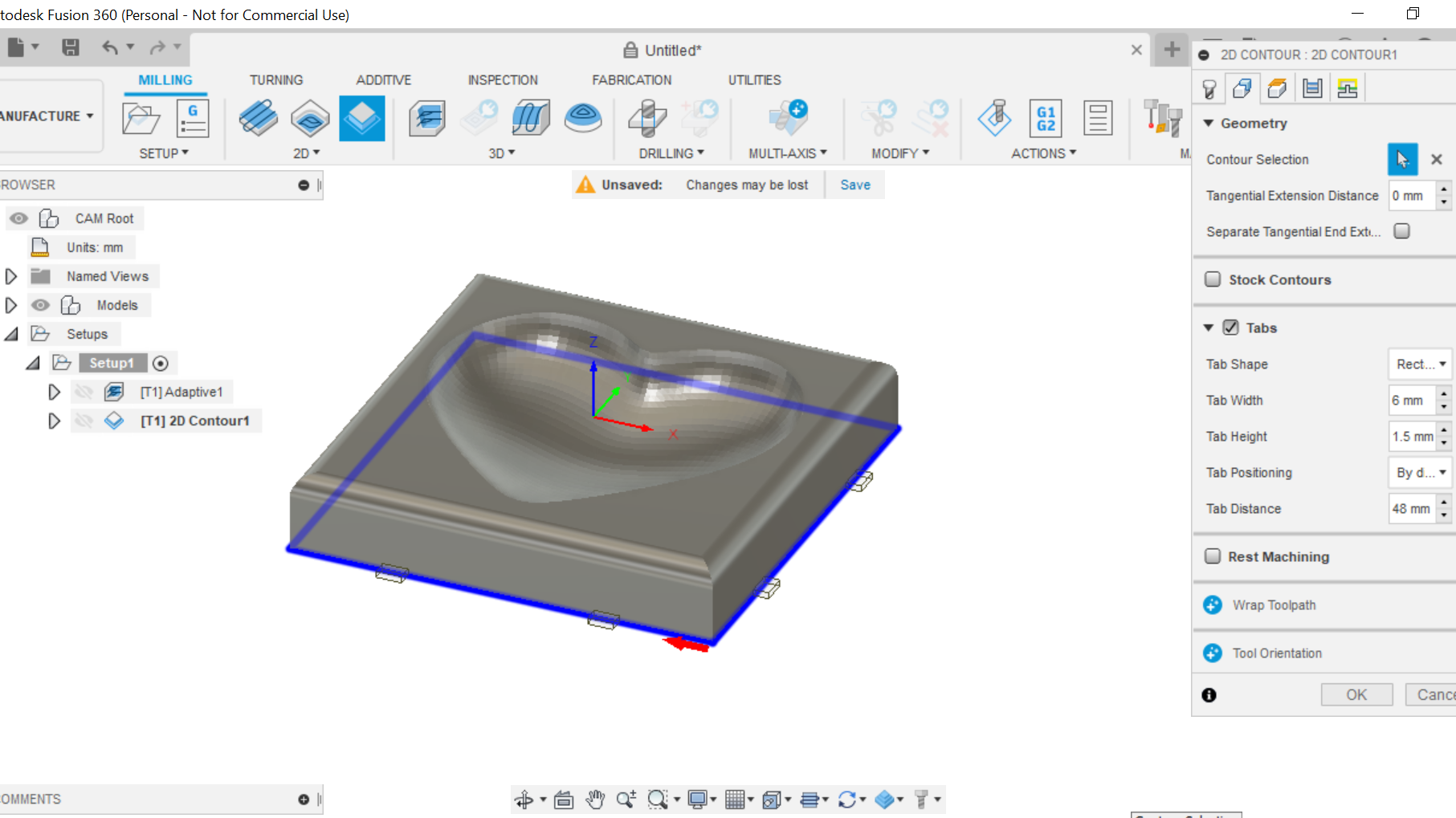Select the 2D Adaptive Clearing tool
Image resolution: width=1456 pixels, height=818 pixels.
click(258, 119)
